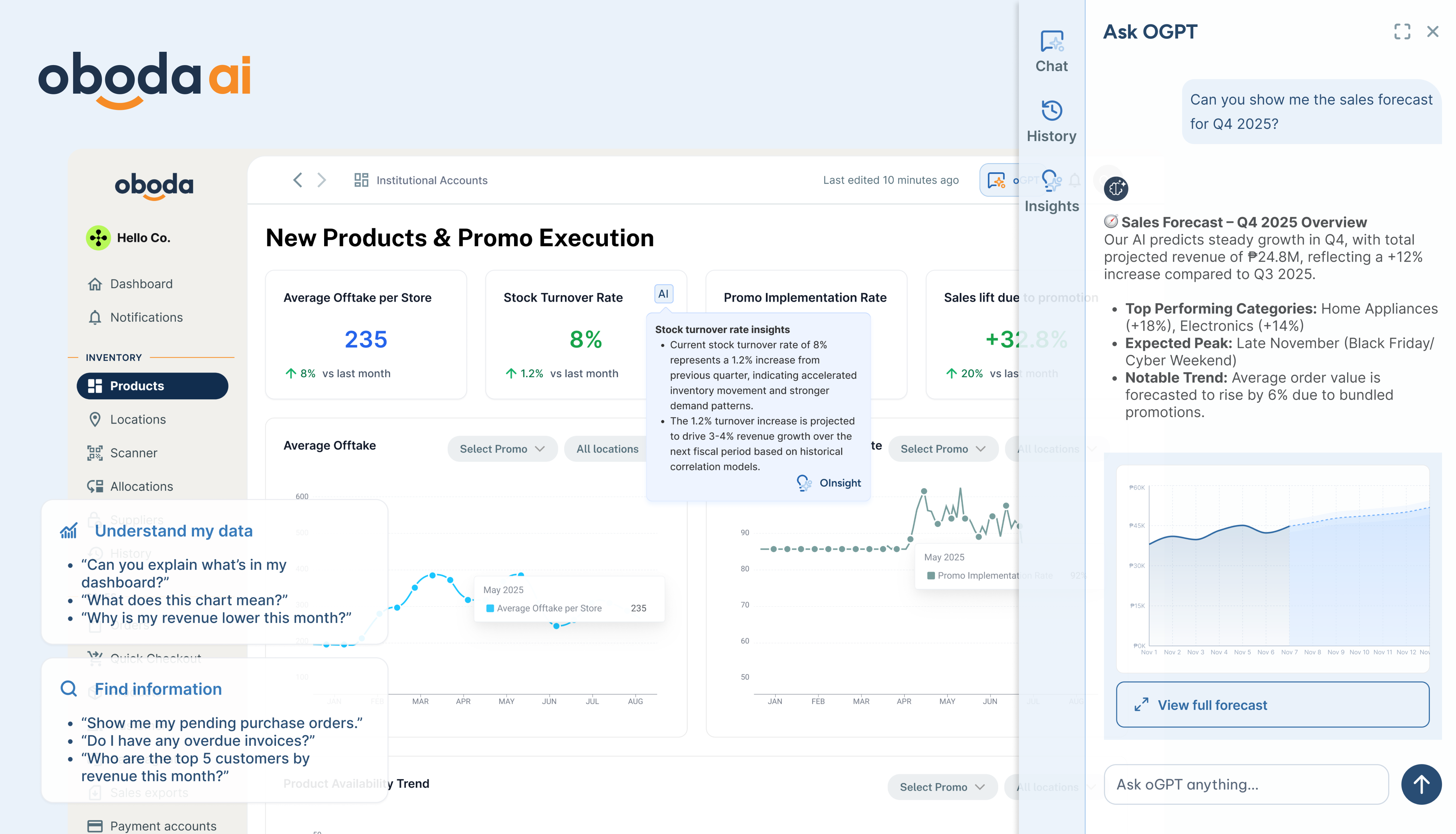1456x834 pixels.
Task: Select Products in sidebar
Action: [x=152, y=385]
